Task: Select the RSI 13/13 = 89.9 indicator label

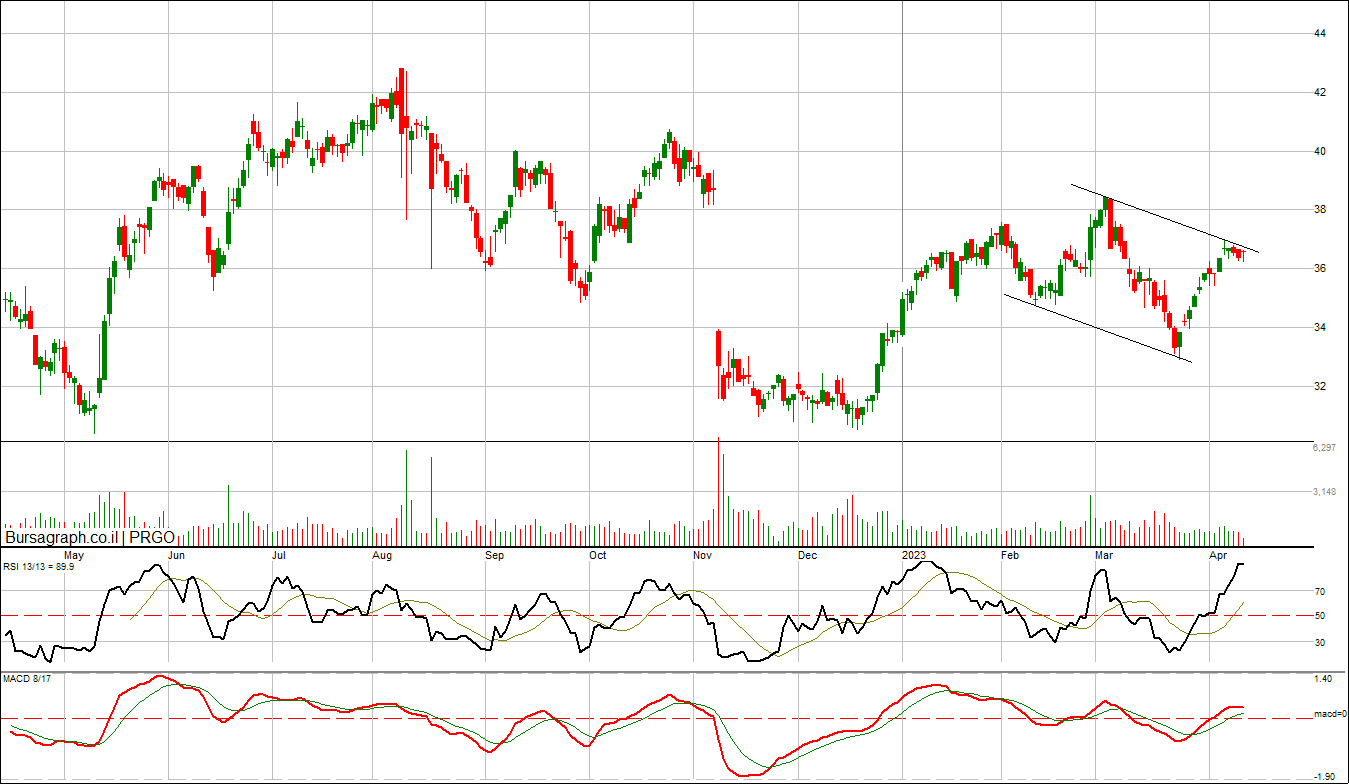Action: (39, 567)
